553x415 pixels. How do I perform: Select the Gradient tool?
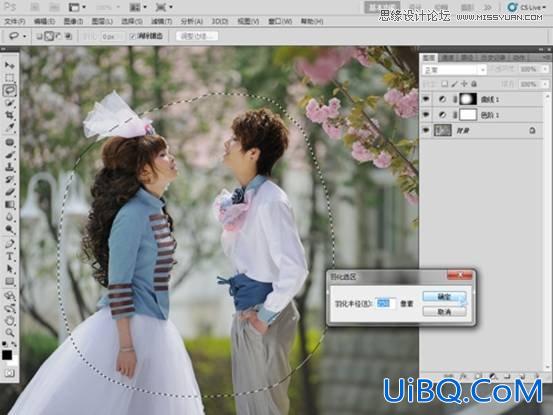[x=10, y=205]
